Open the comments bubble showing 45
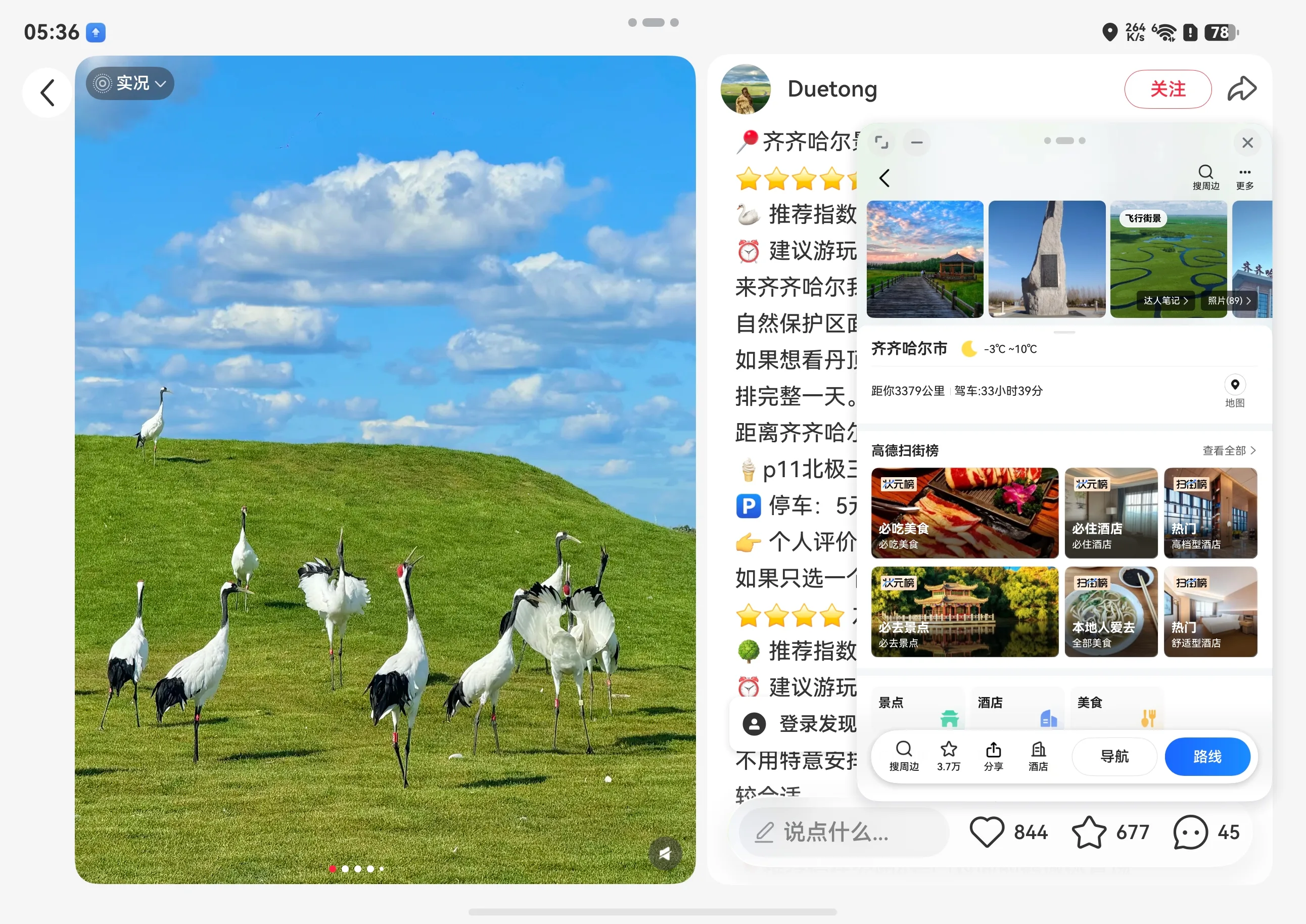This screenshot has width=1306, height=924. click(1206, 833)
